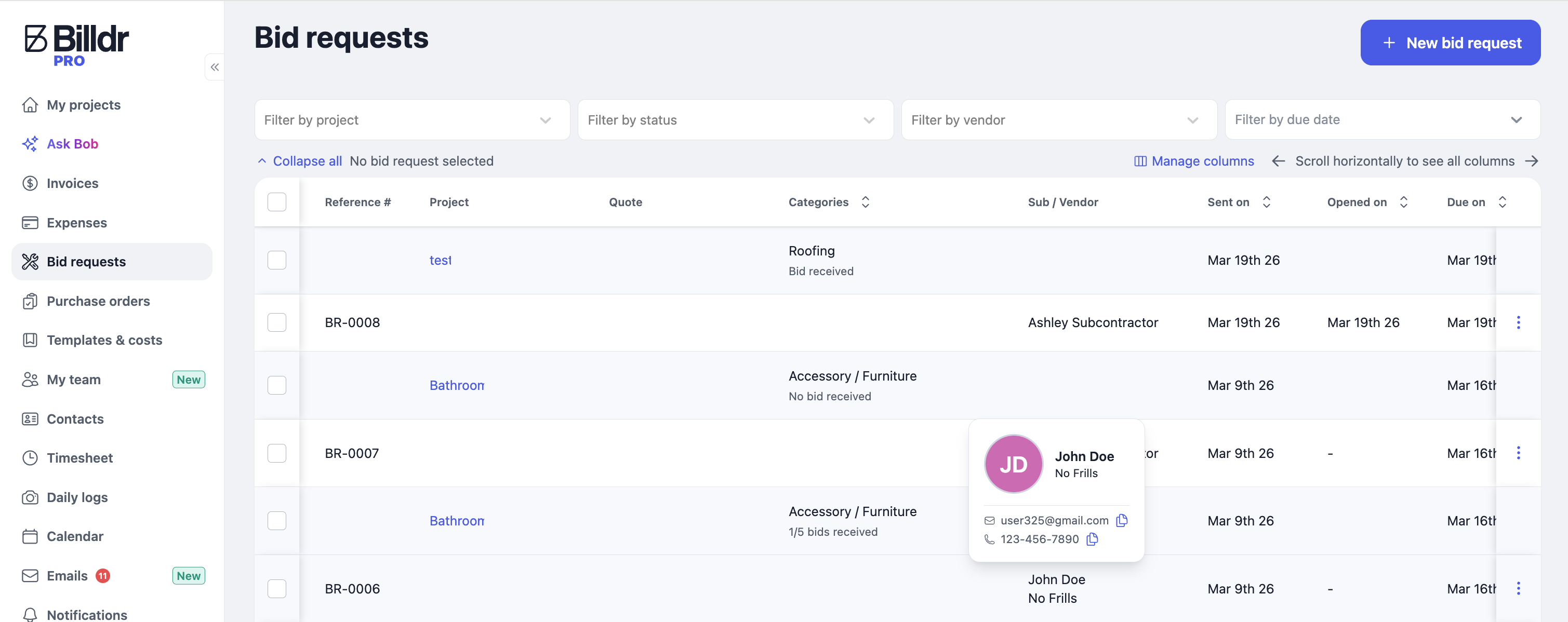
Task: Click the right scroll arrow icon
Action: (x=1532, y=161)
